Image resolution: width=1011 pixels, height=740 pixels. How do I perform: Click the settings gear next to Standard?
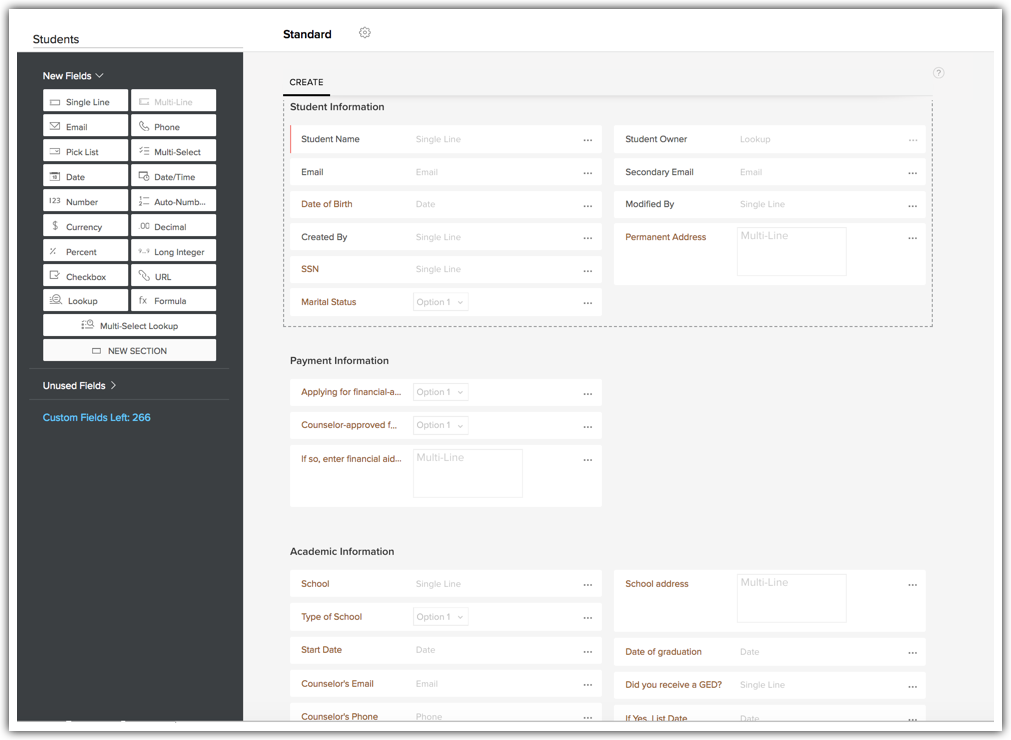point(365,33)
